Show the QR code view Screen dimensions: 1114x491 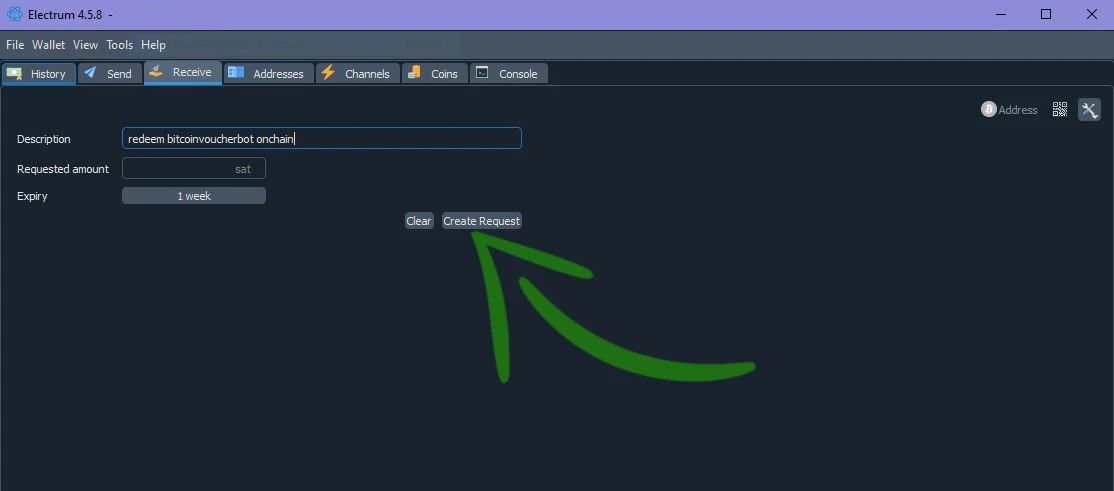coord(1060,110)
